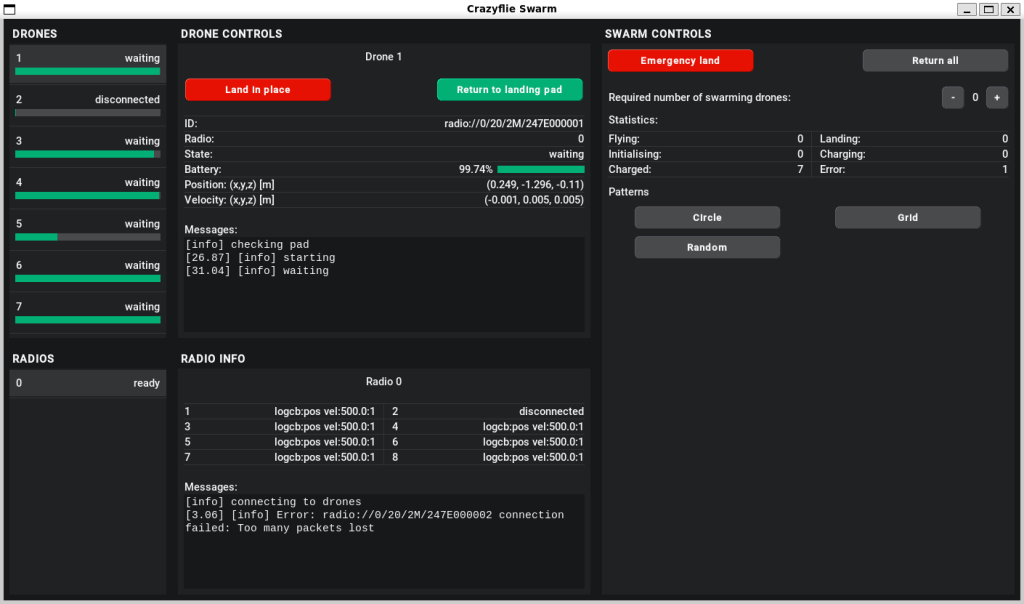
Task: Minimize the Crazyflie Swarm window
Action: (967, 9)
